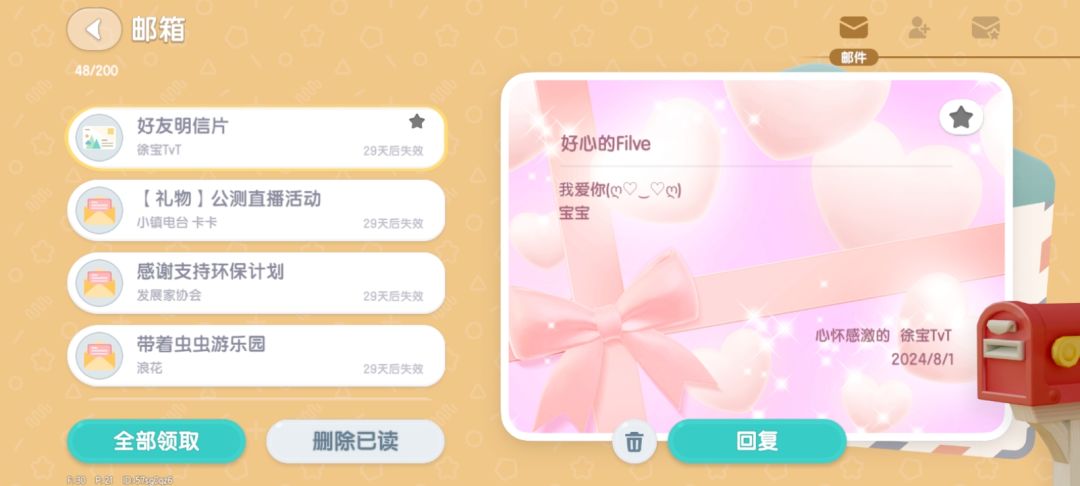Viewport: 1080px width, 486px height.
Task: Click the sender name 徐宝TvT on the postcard
Action: (x=926, y=336)
